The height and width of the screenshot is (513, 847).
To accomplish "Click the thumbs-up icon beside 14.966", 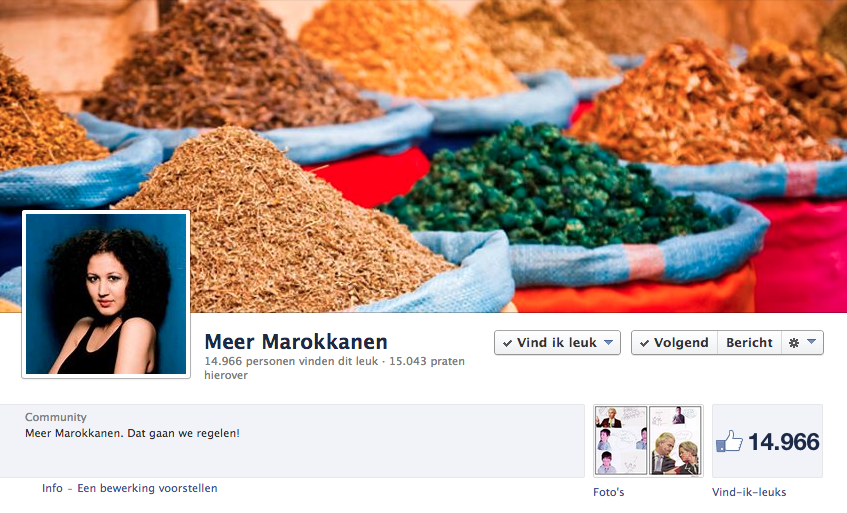I will pyautogui.click(x=729, y=441).
